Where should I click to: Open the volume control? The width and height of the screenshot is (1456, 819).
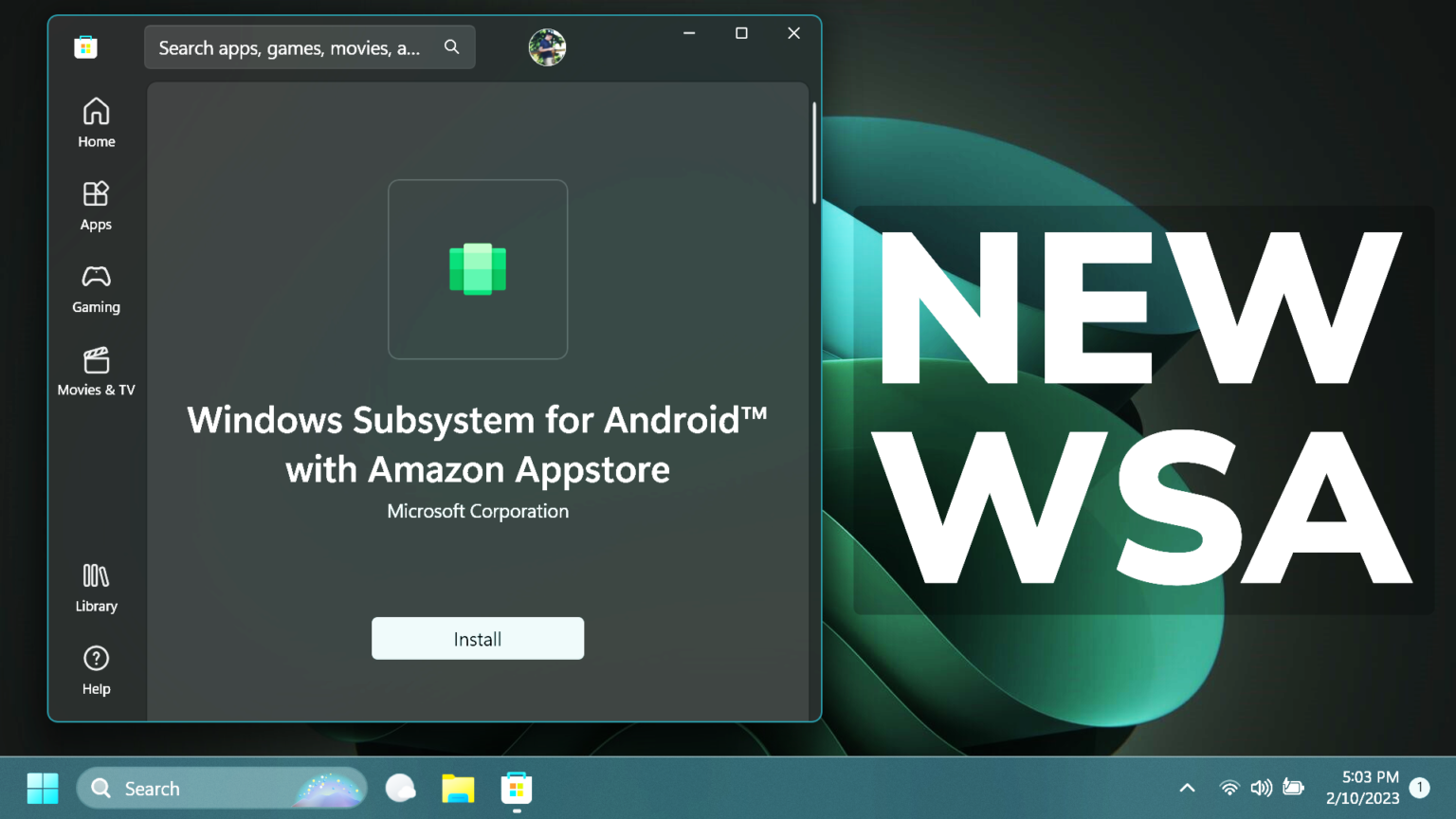1262,788
